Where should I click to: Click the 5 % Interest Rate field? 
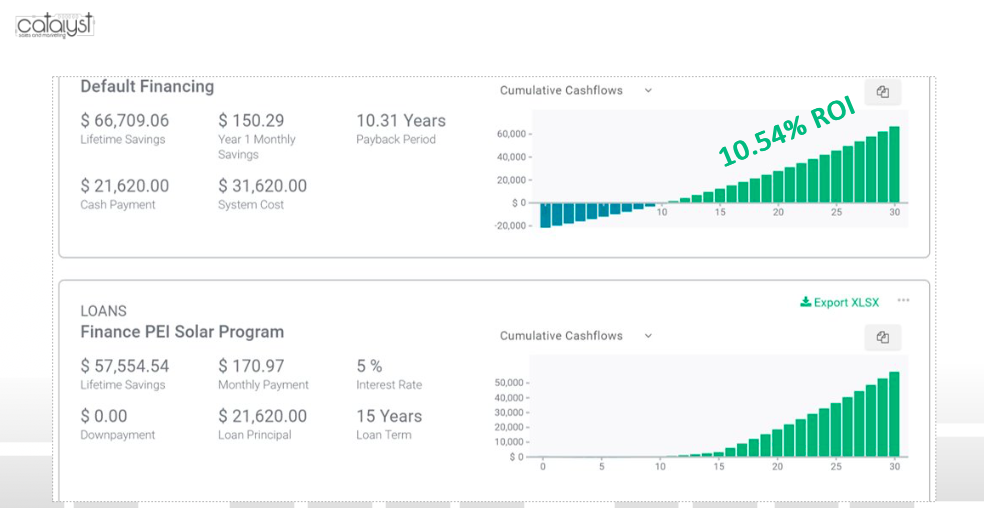pyautogui.click(x=369, y=366)
